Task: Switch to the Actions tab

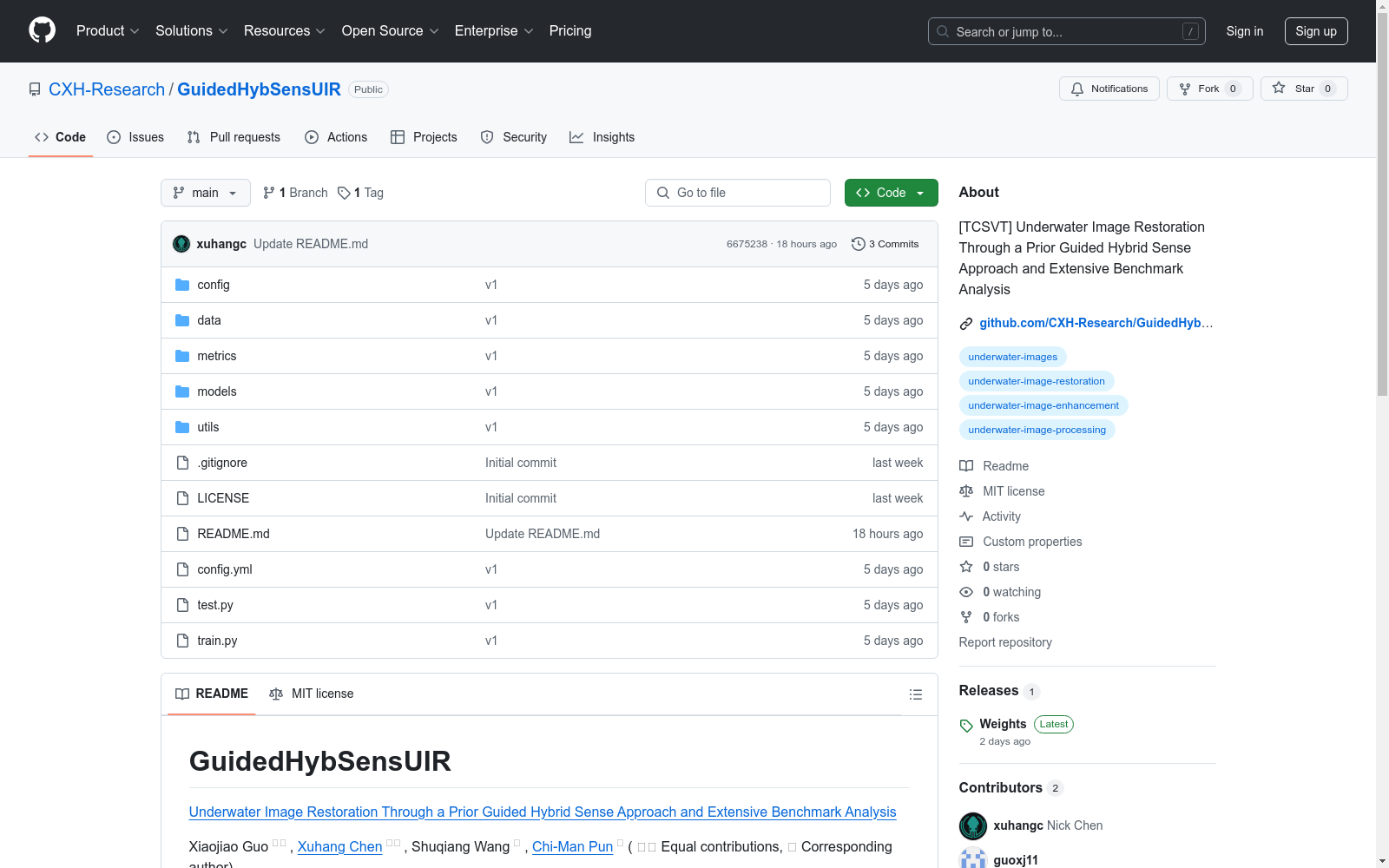Action: tap(336, 137)
